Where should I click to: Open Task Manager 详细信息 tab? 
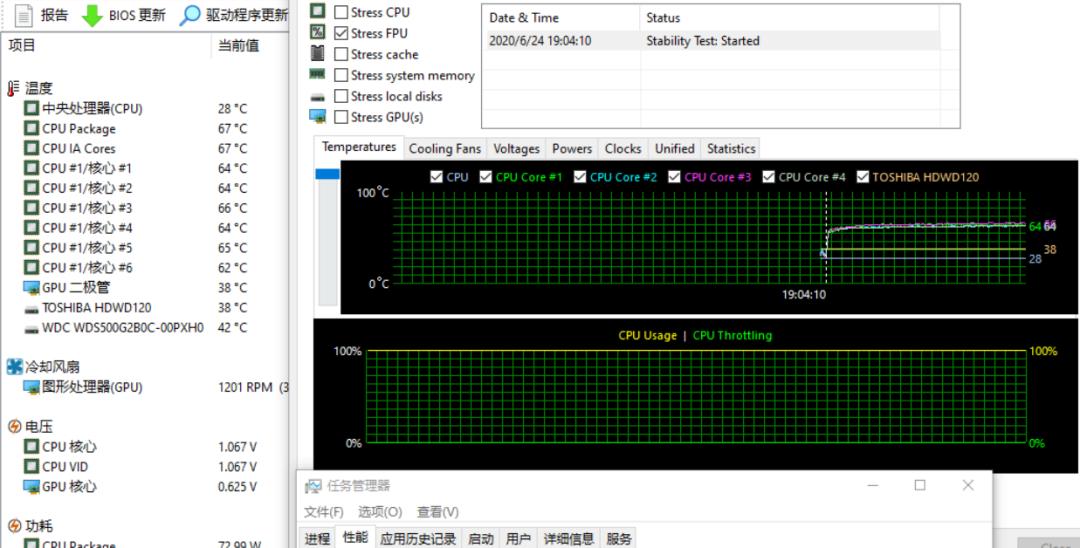pyautogui.click(x=569, y=539)
